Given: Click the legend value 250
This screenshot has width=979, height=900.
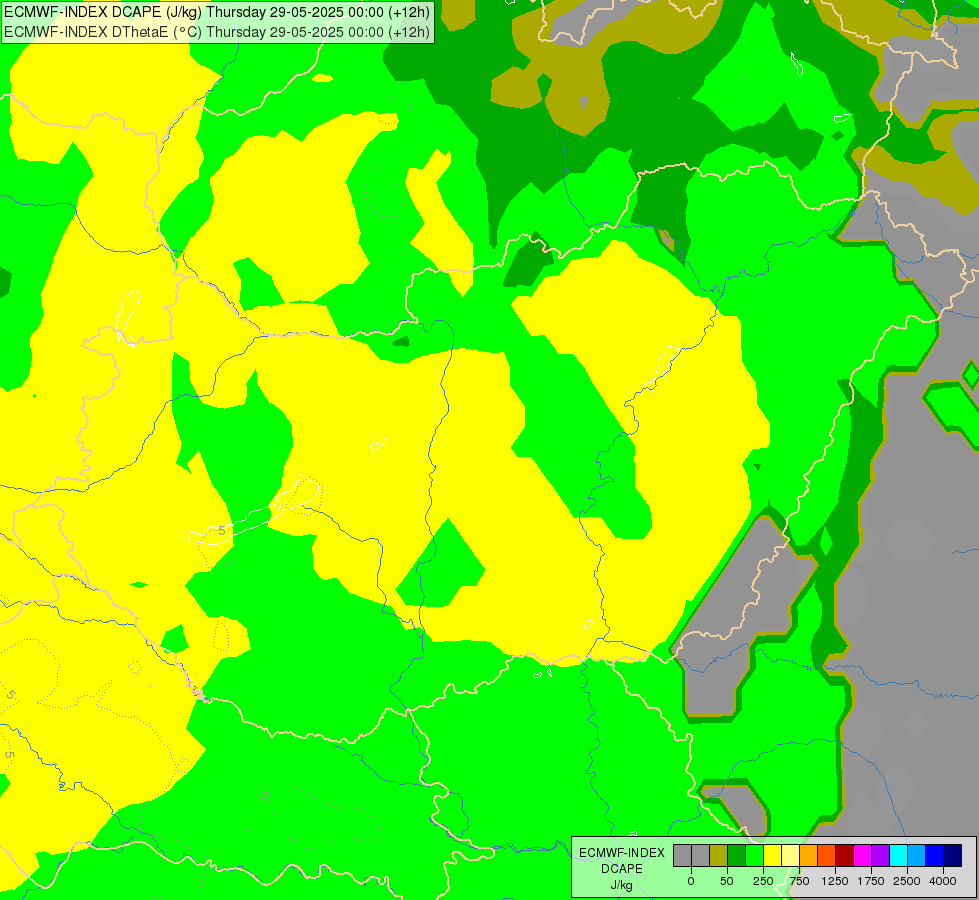Looking at the screenshot, I should tap(763, 881).
